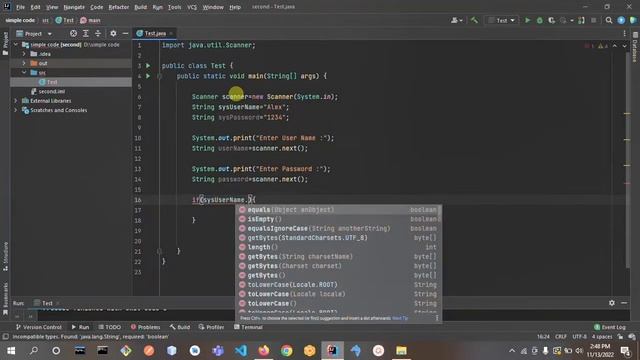Image resolution: width=640 pixels, height=360 pixels.
Task: Choose equals(Object anObject) completion
Action: (338, 210)
